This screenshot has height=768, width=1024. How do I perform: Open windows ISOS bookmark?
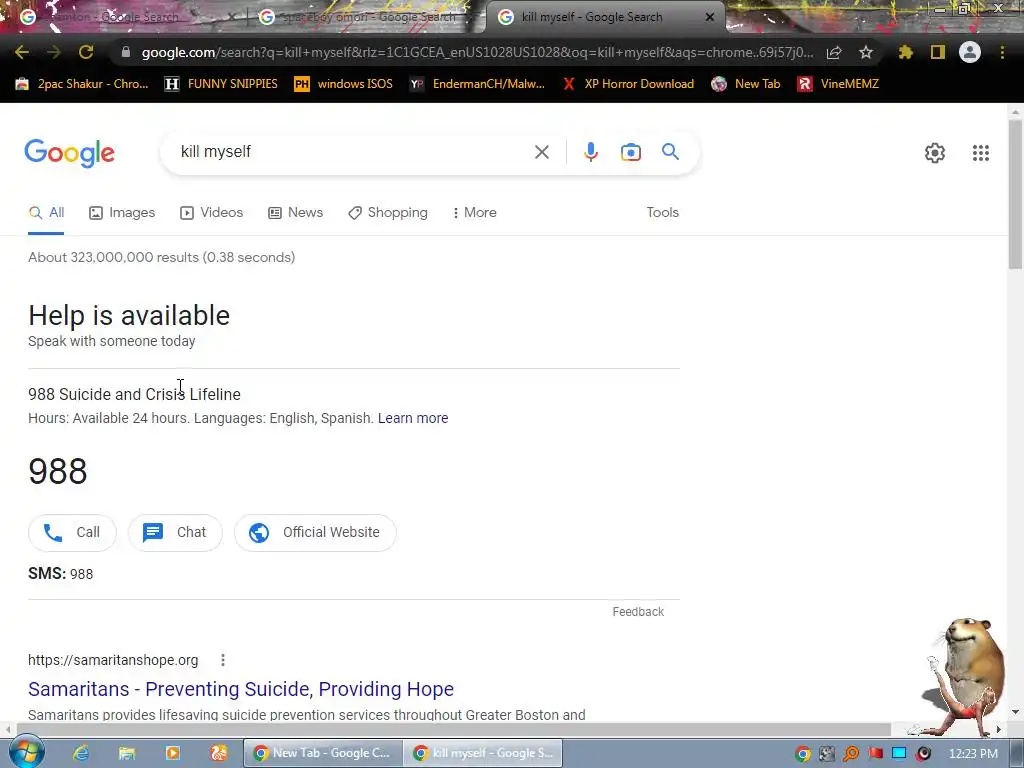[344, 84]
